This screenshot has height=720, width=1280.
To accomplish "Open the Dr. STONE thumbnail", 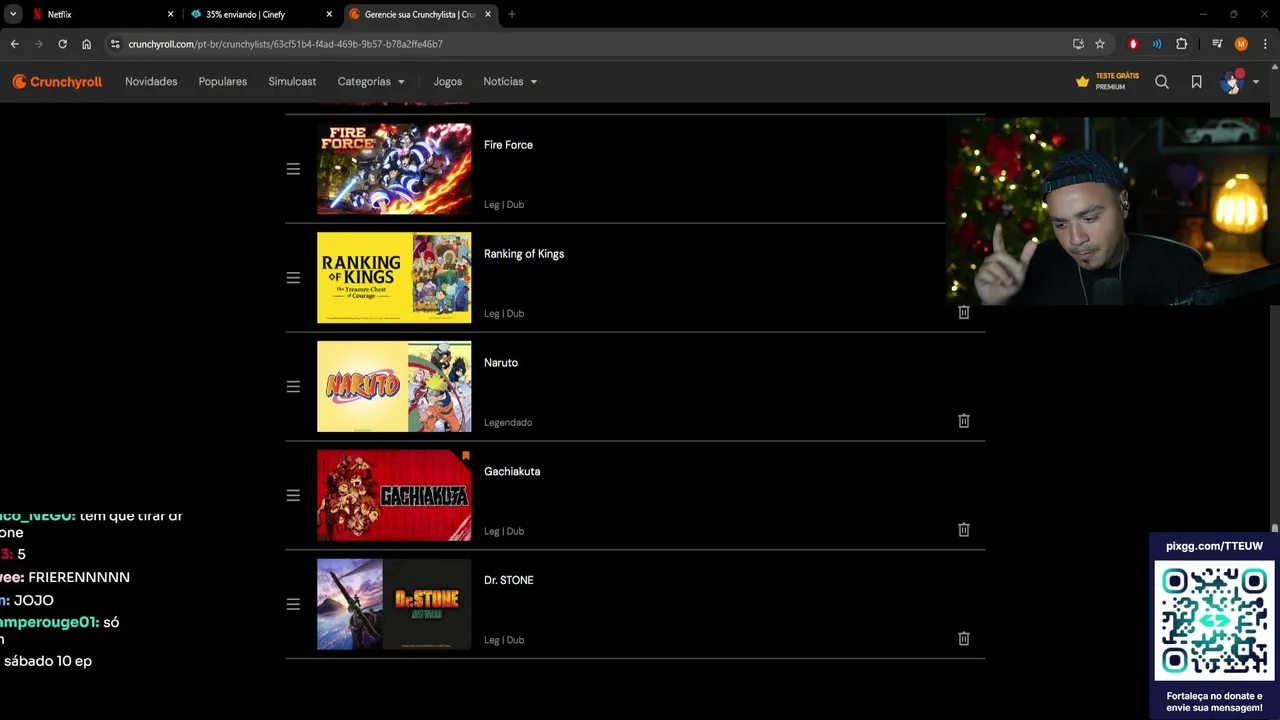I will click(x=394, y=605).
